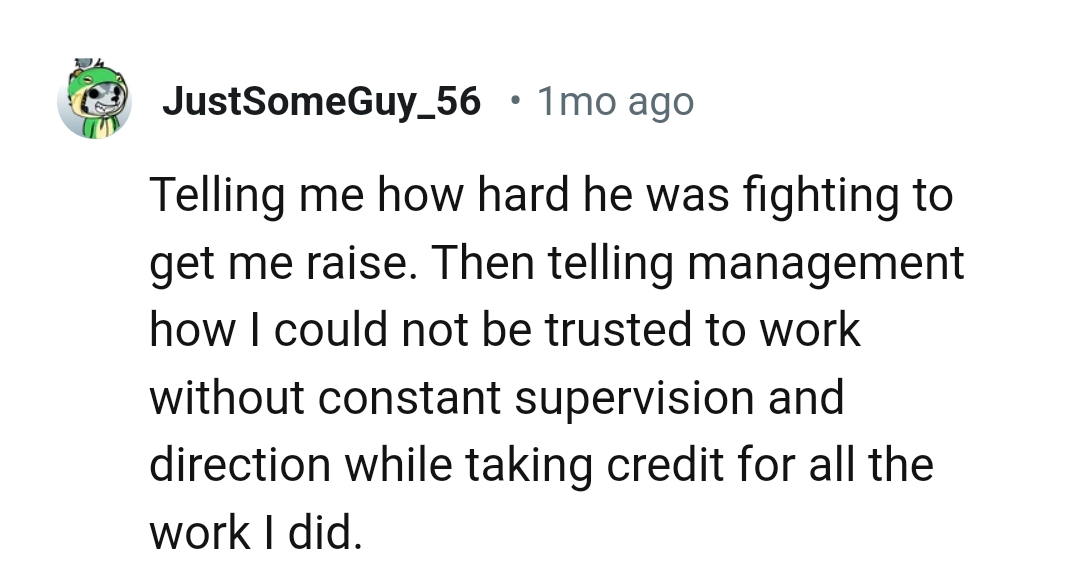Click the comment line starting "Telling me how hard"
The image size is (1079, 587).
point(551,196)
